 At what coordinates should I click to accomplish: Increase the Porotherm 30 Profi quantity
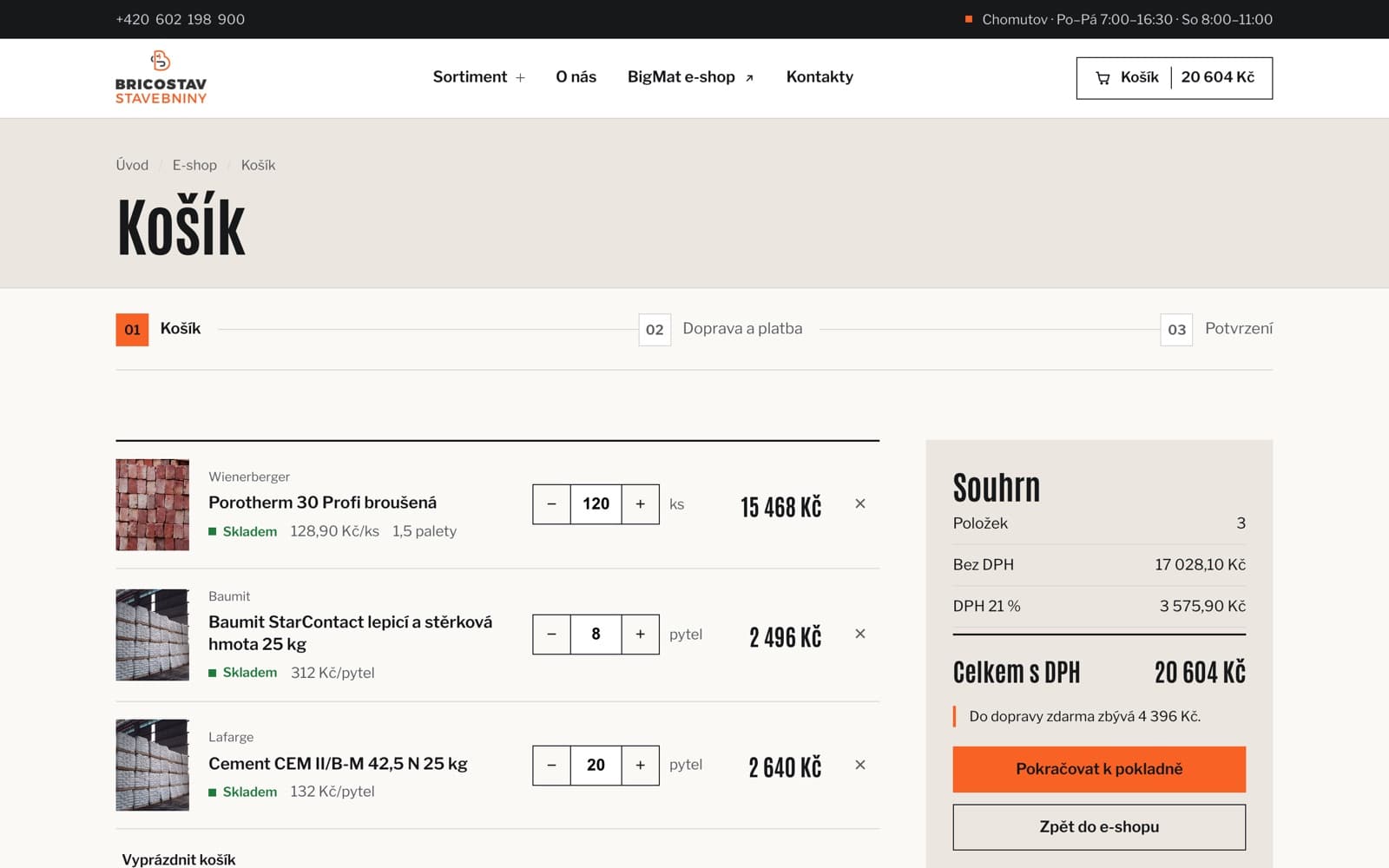(x=641, y=504)
